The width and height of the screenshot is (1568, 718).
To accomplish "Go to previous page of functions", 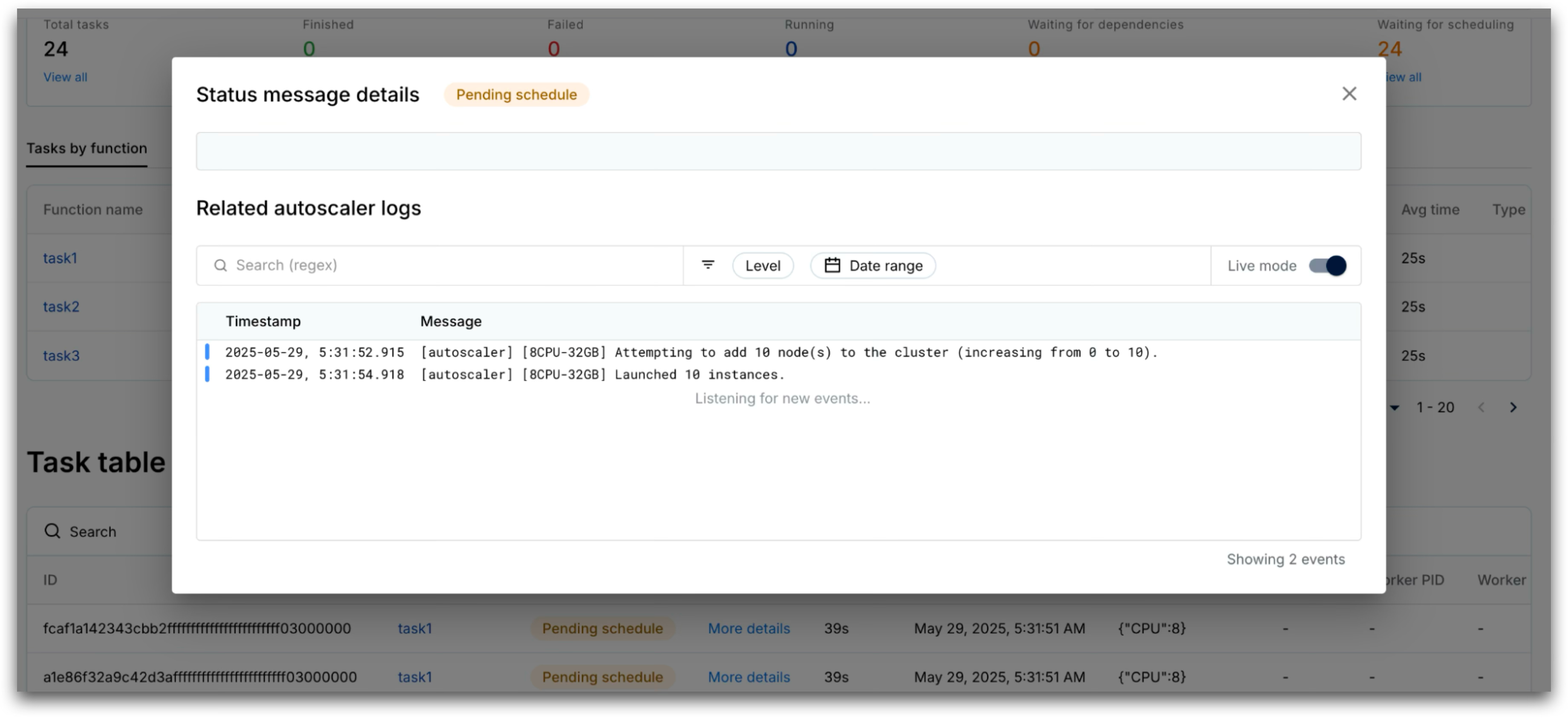I will tap(1481, 407).
